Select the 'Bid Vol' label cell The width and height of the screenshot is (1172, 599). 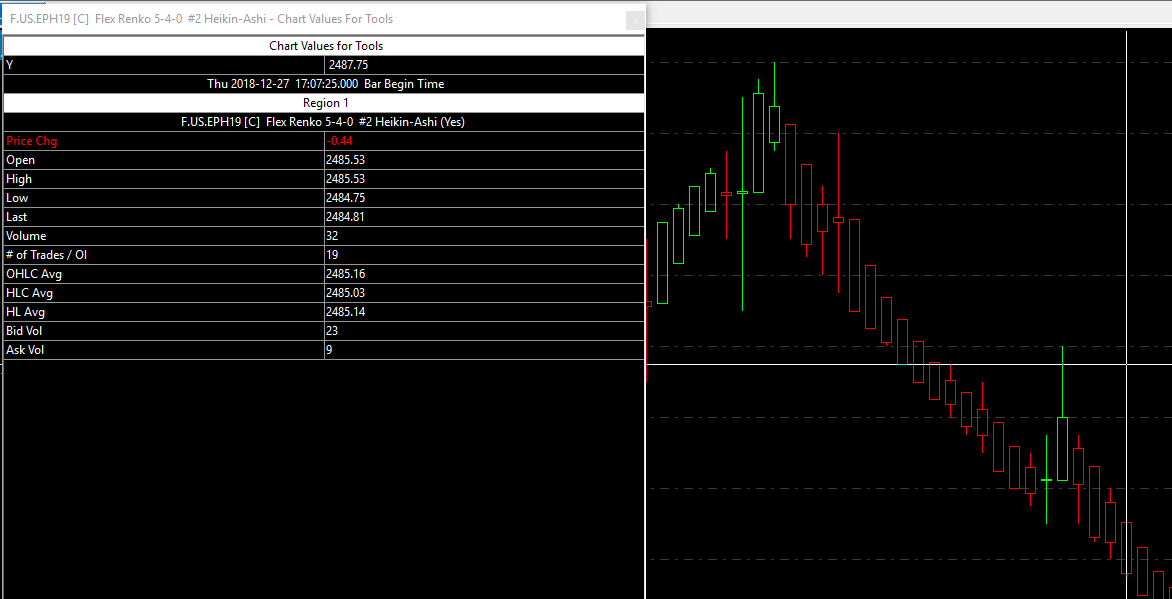(x=164, y=331)
